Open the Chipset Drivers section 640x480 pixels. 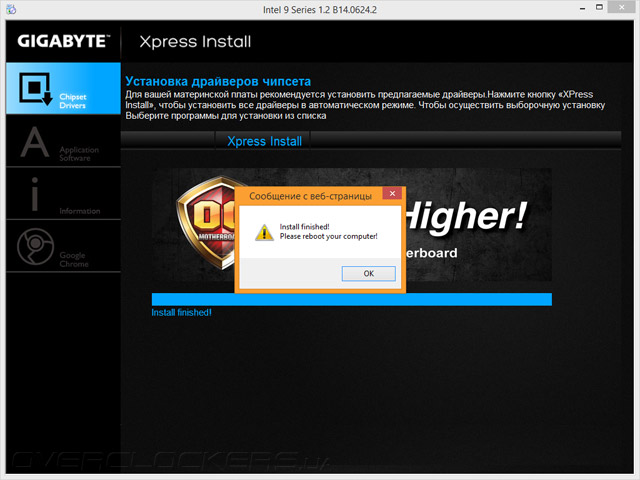coord(63,88)
